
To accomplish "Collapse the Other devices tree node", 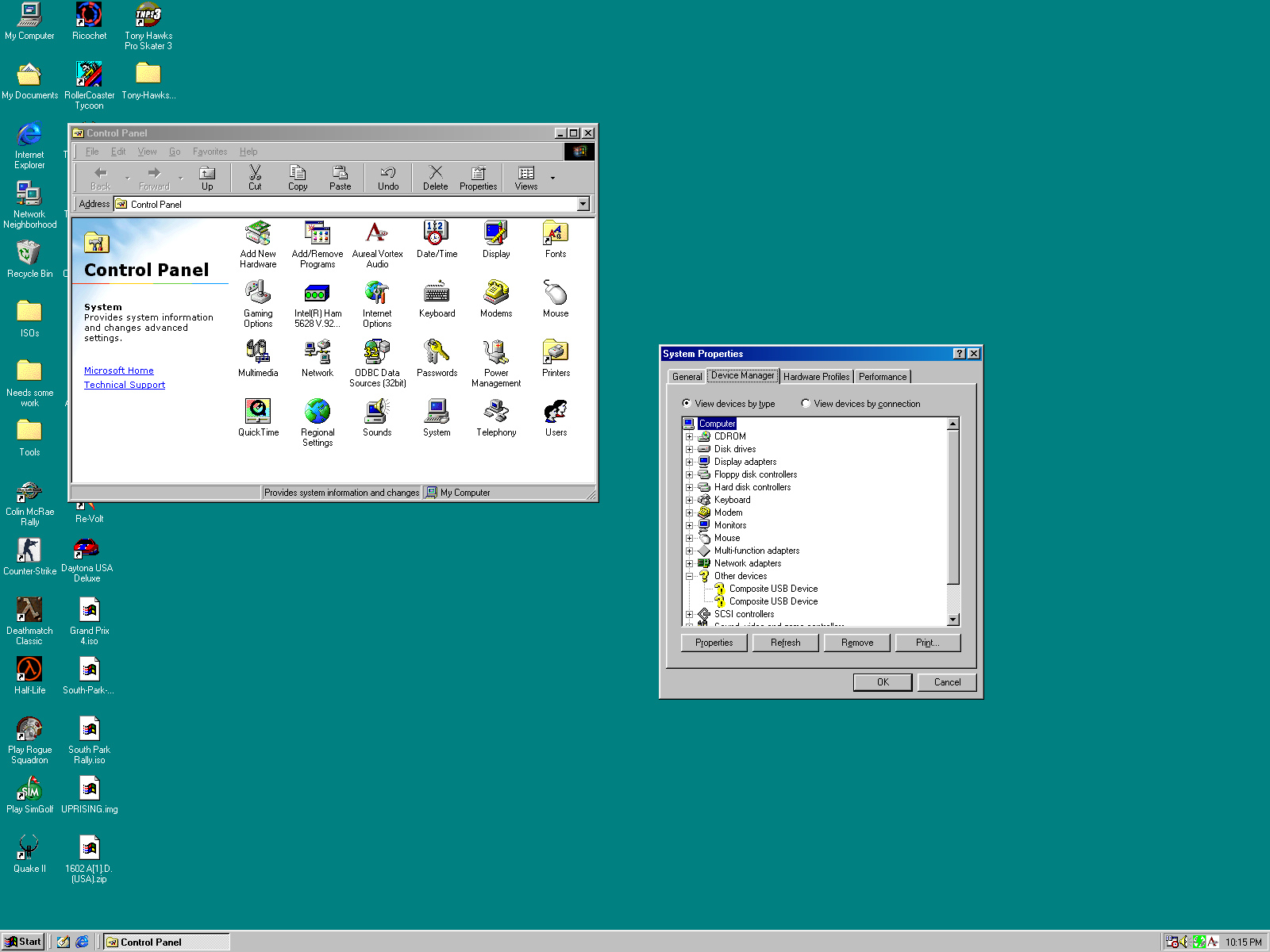I will pyautogui.click(x=689, y=576).
